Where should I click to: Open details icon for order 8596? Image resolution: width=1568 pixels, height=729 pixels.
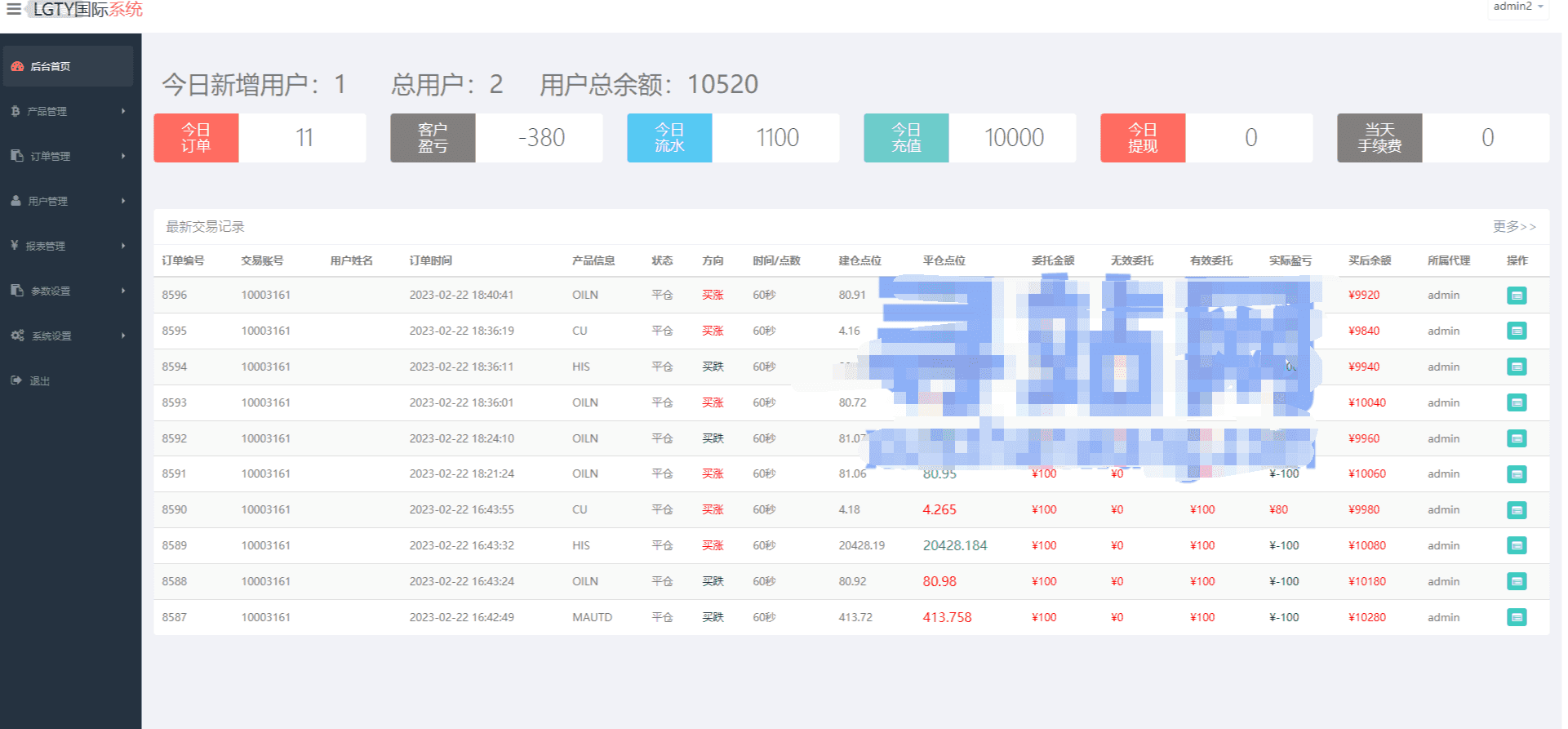click(1517, 296)
